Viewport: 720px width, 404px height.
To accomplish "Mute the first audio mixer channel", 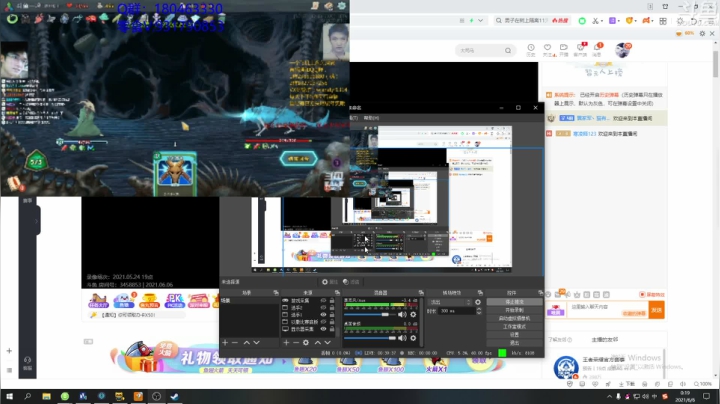I will coord(402,314).
